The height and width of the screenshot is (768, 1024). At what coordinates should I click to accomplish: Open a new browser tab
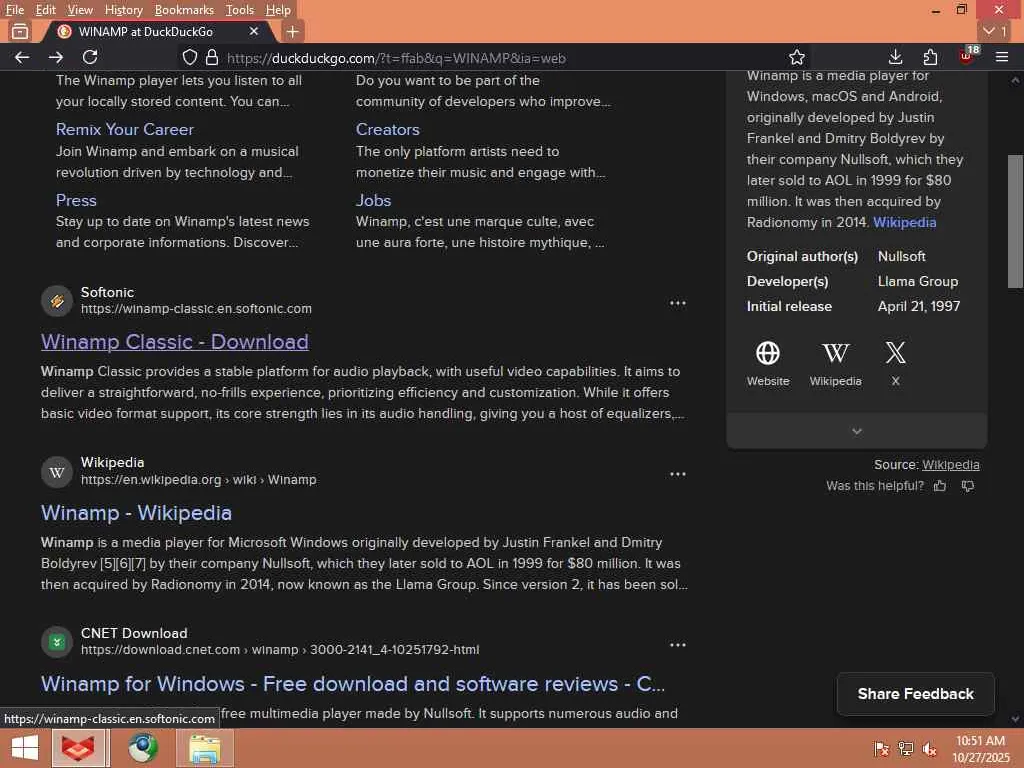tap(293, 31)
